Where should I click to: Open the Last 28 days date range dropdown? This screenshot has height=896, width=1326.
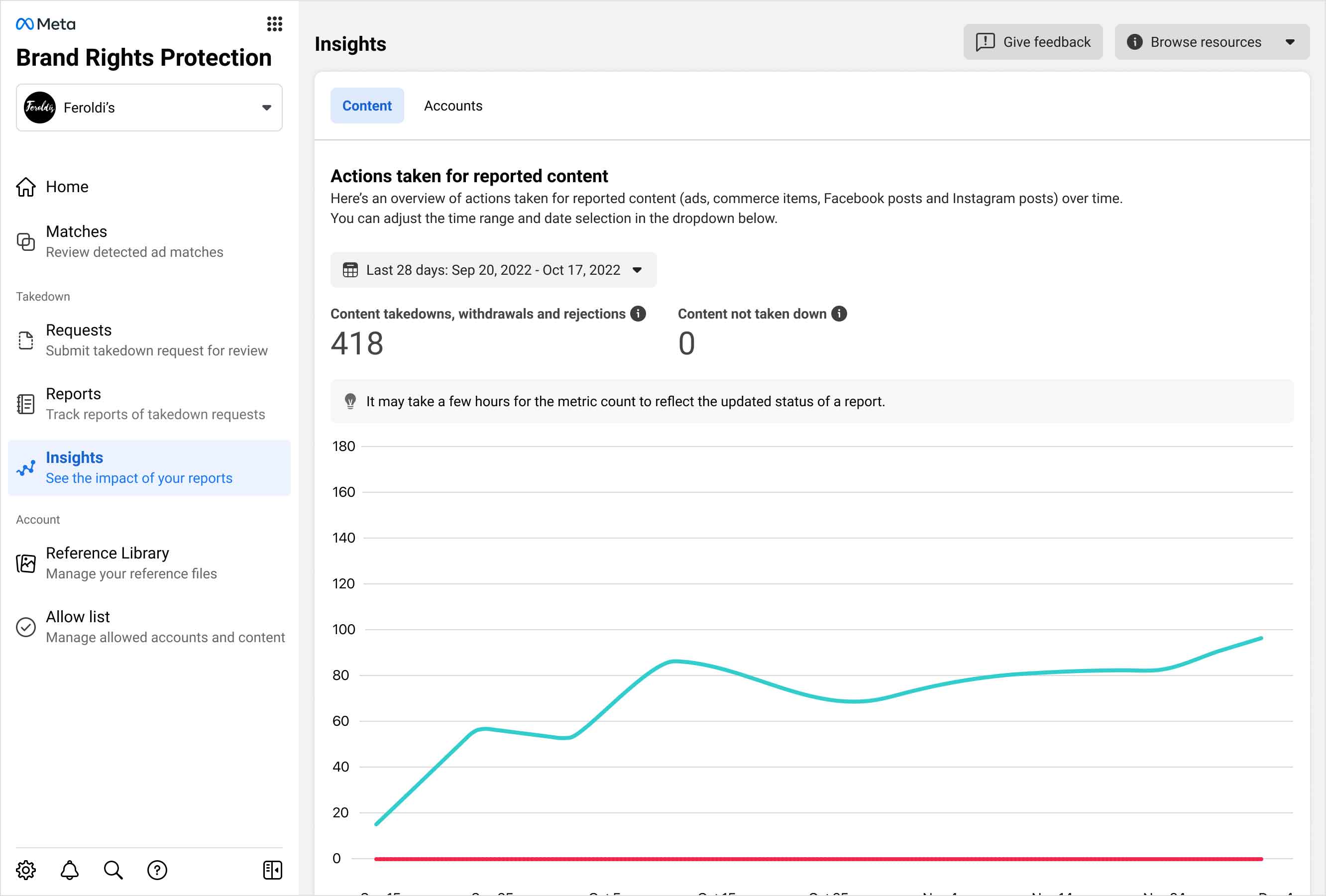(493, 270)
